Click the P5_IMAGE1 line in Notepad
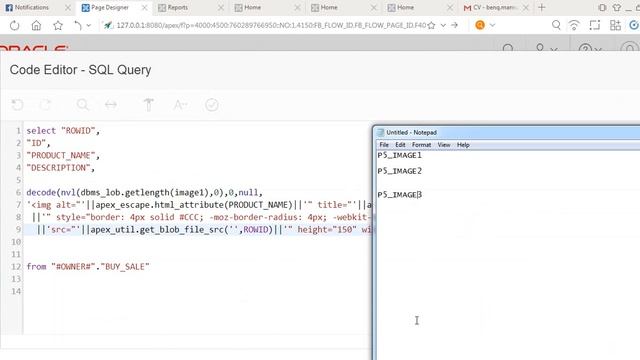The height and width of the screenshot is (360, 640). [400, 156]
